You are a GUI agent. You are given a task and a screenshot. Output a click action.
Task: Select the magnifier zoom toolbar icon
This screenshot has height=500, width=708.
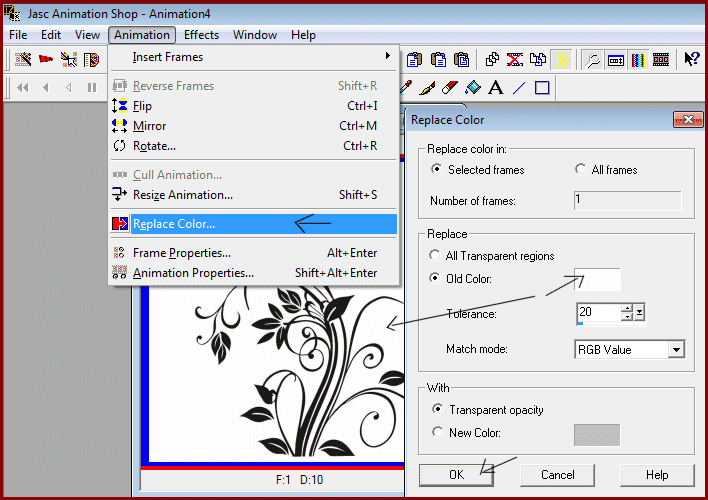click(592, 59)
